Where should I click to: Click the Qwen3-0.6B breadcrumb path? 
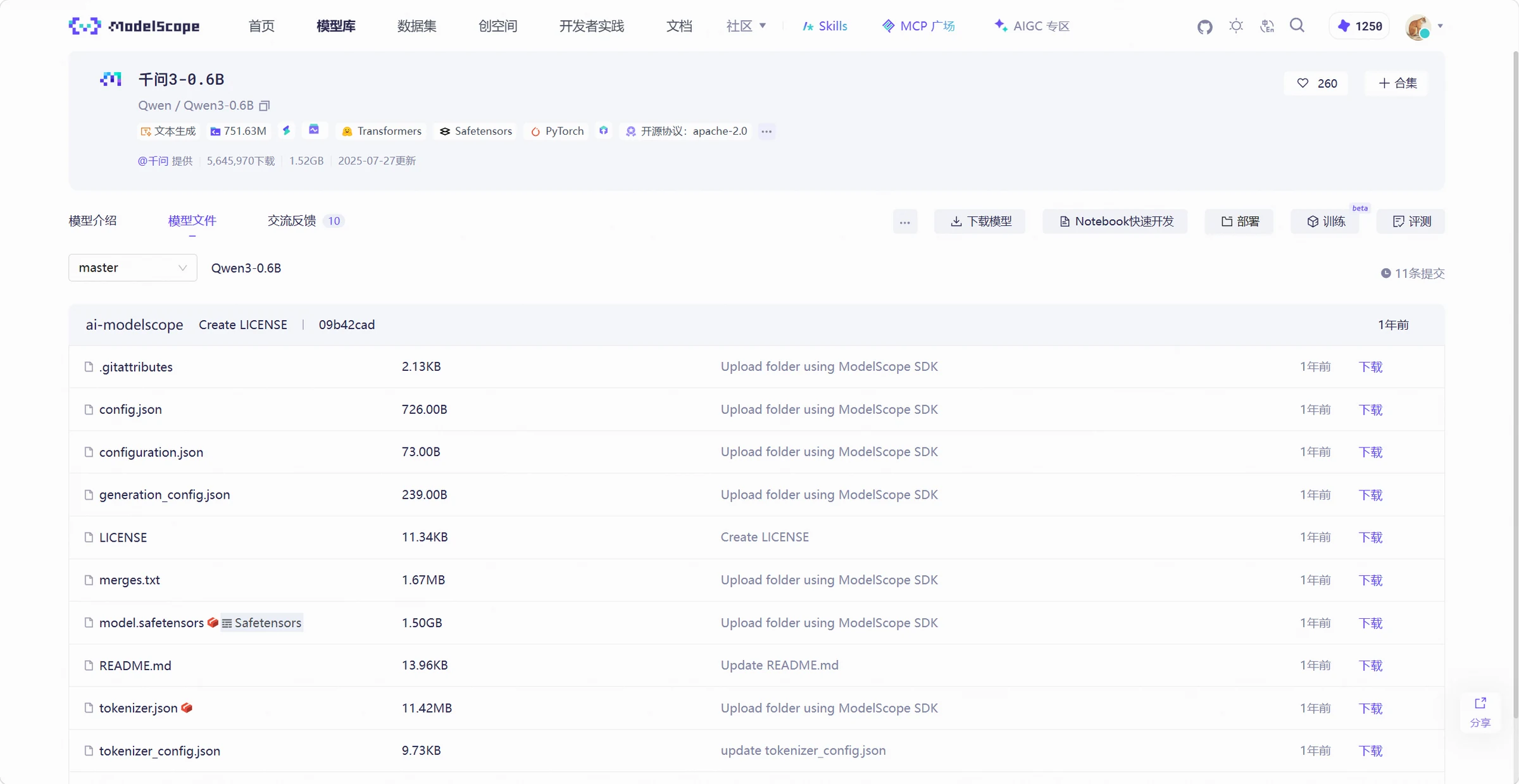click(x=246, y=268)
